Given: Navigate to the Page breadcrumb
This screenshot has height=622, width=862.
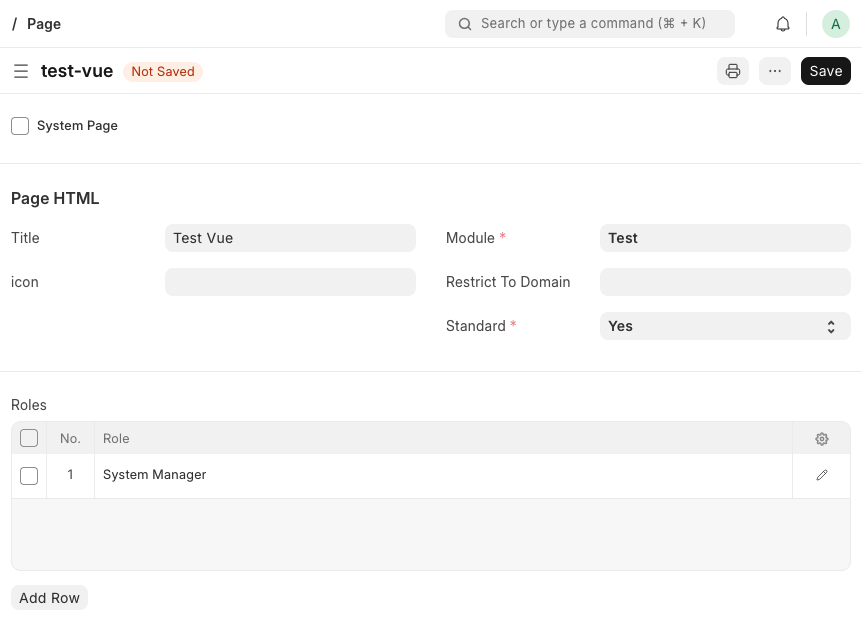Looking at the screenshot, I should tap(44, 24).
